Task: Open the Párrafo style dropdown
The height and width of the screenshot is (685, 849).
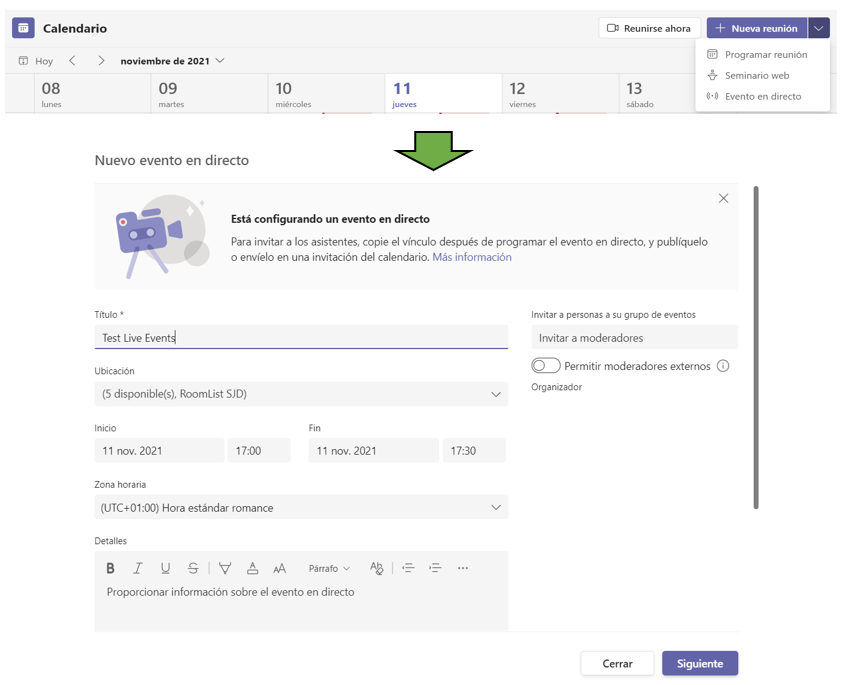Action: click(x=329, y=568)
